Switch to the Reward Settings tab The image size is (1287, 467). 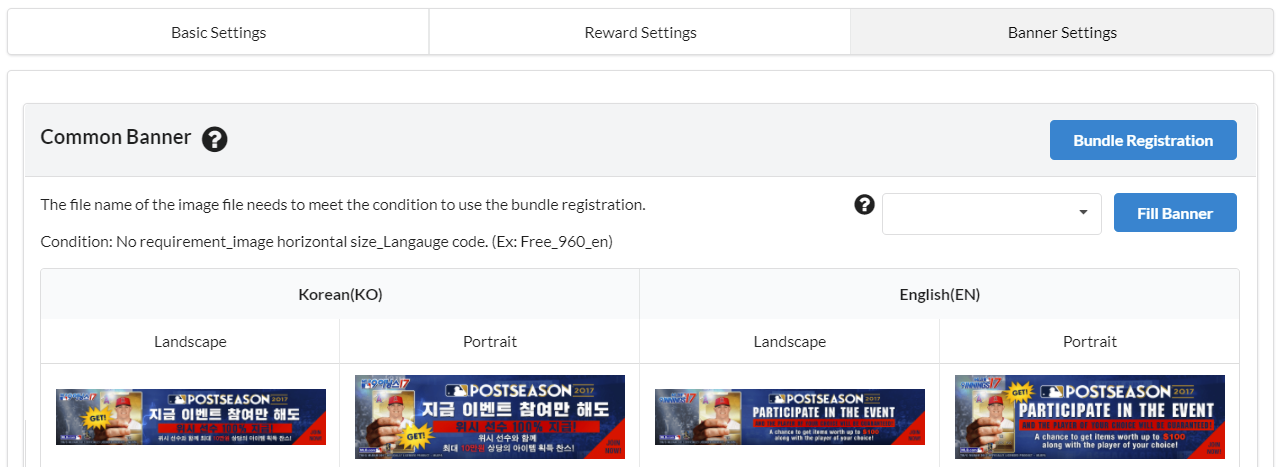tap(640, 32)
